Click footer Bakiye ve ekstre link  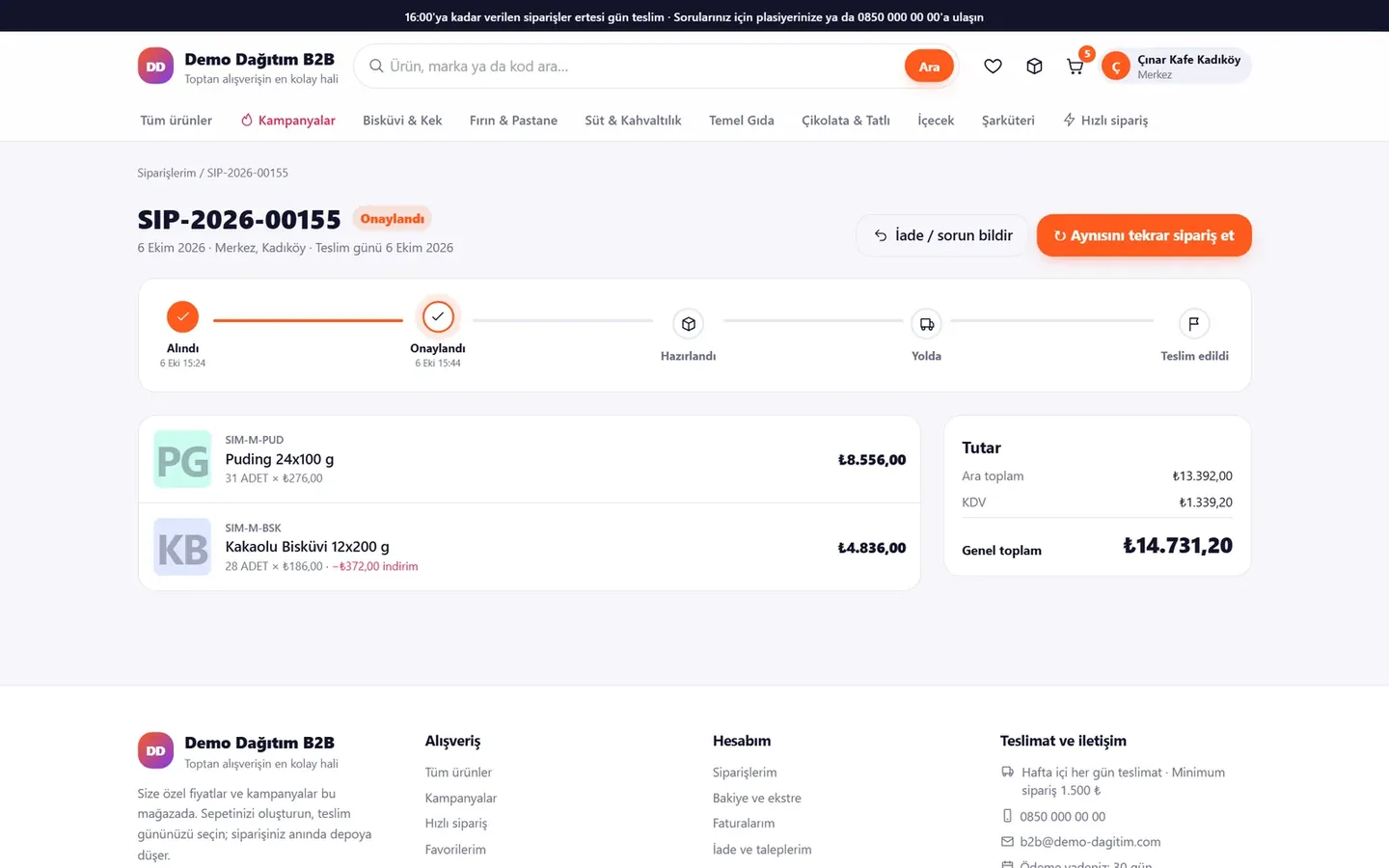click(757, 799)
